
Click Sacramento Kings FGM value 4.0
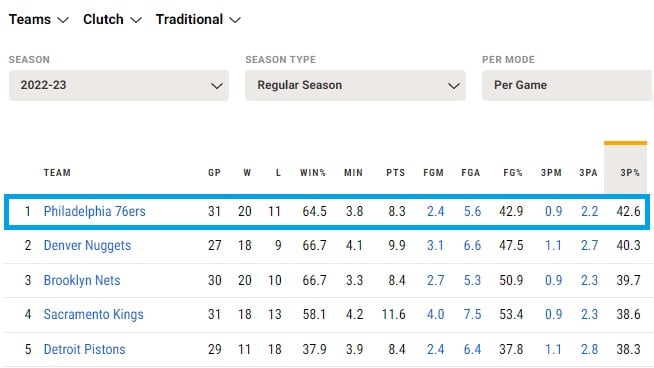point(435,314)
